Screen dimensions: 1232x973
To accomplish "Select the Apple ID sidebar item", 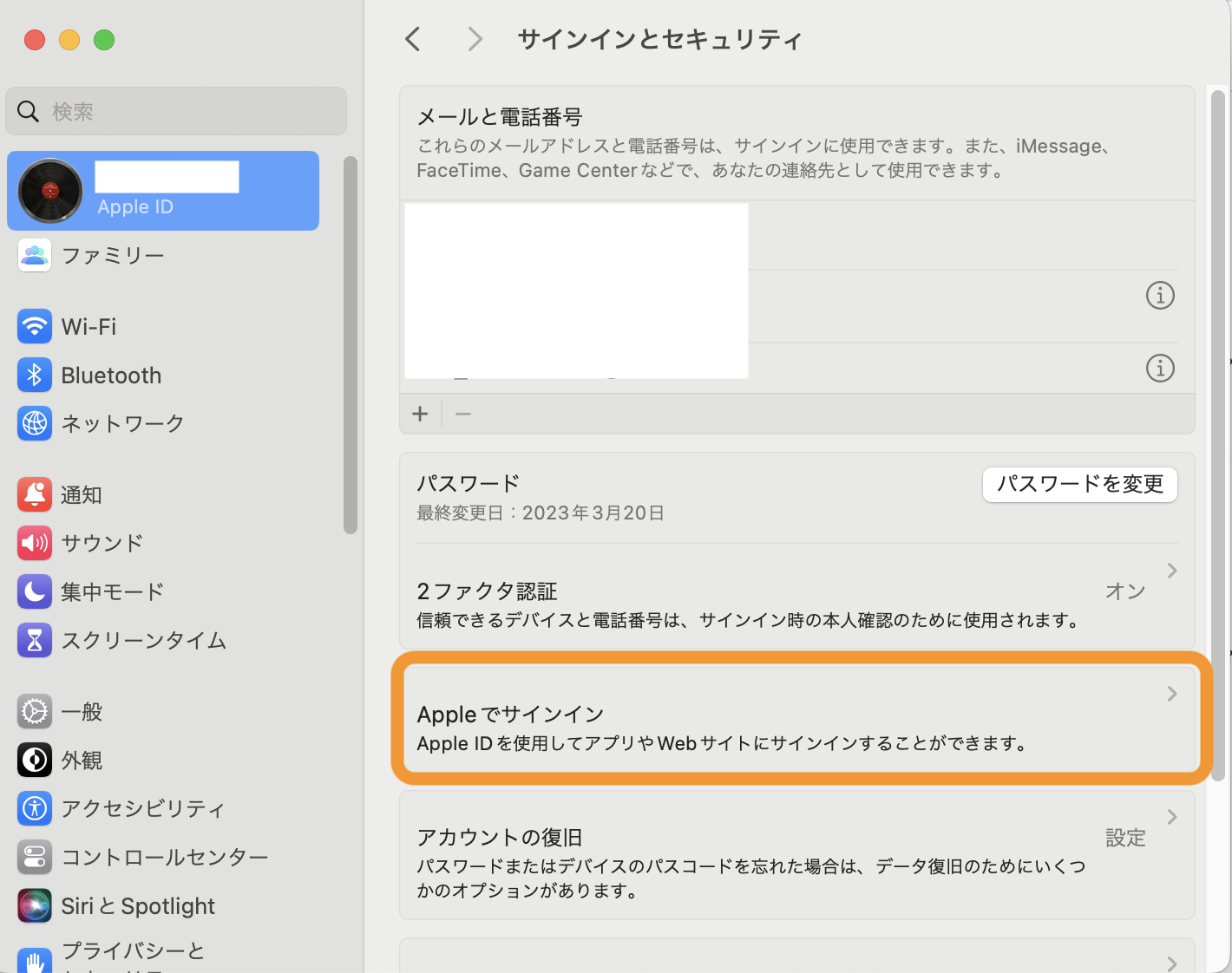I will 163,191.
